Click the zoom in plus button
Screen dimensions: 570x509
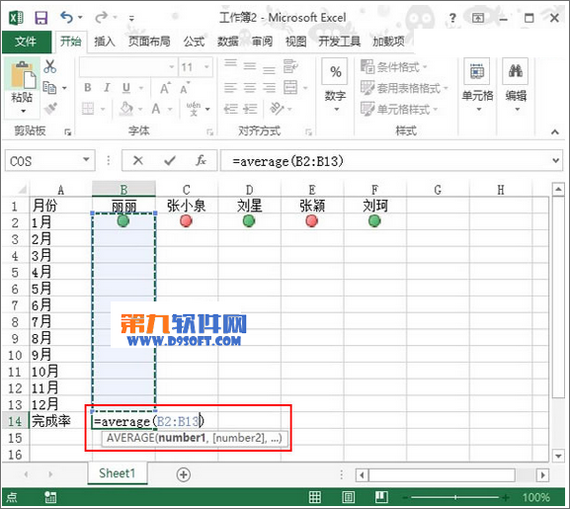506,497
